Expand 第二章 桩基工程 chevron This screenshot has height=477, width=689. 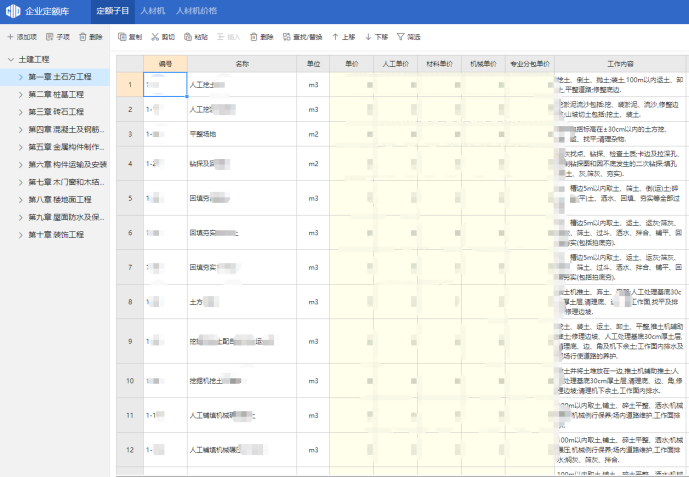click(x=20, y=94)
